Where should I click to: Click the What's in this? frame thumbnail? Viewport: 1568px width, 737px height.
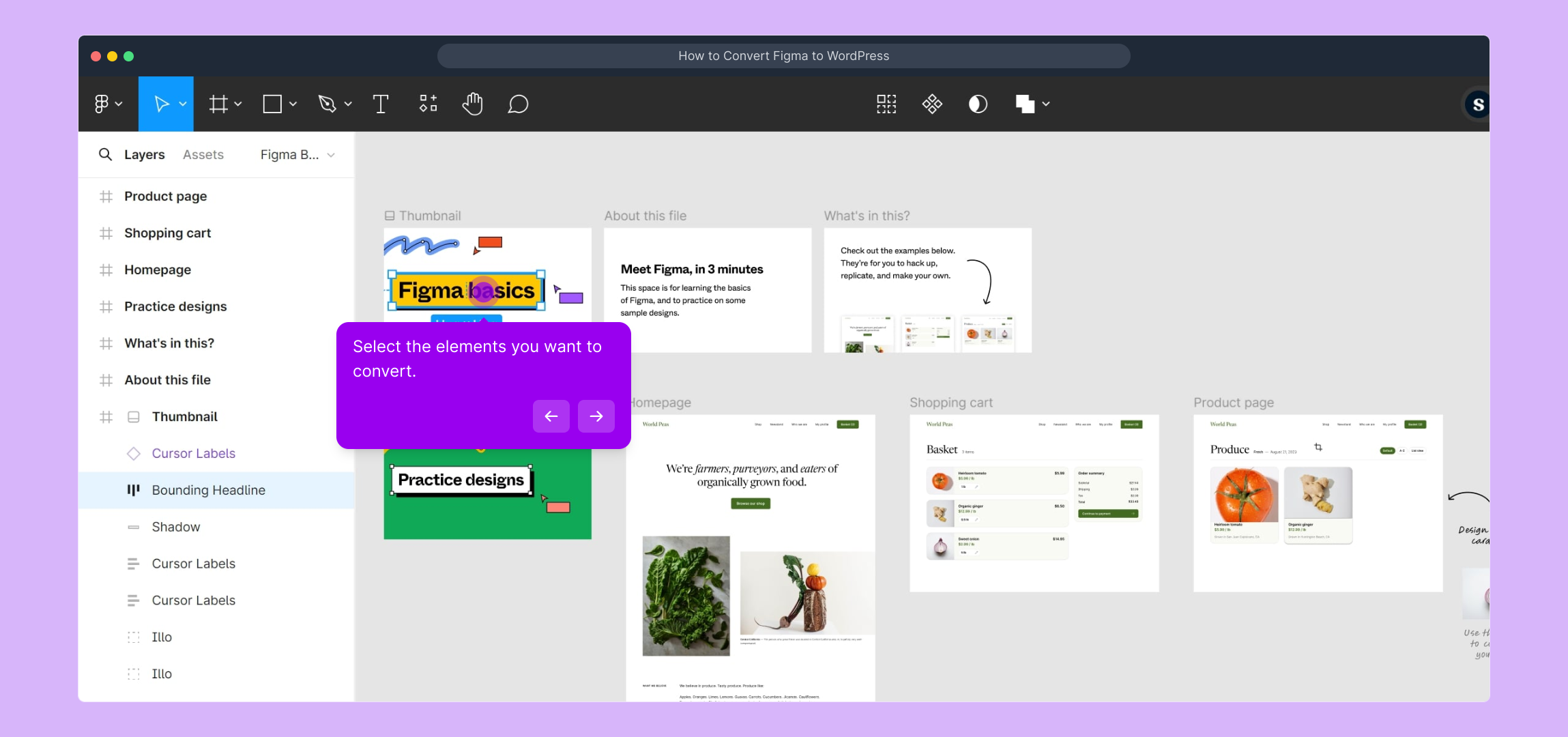(927, 290)
